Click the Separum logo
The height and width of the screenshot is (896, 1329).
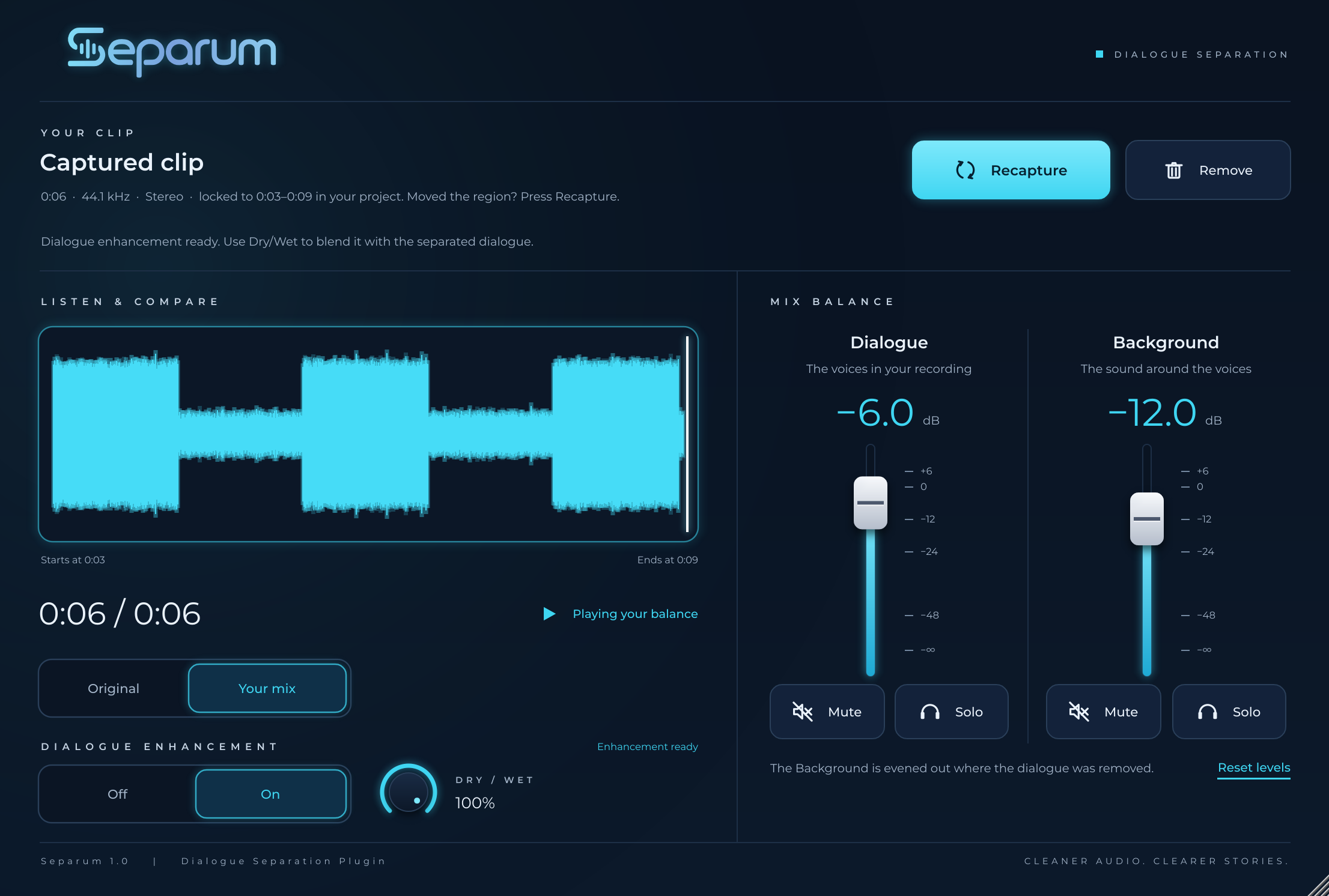(172, 52)
